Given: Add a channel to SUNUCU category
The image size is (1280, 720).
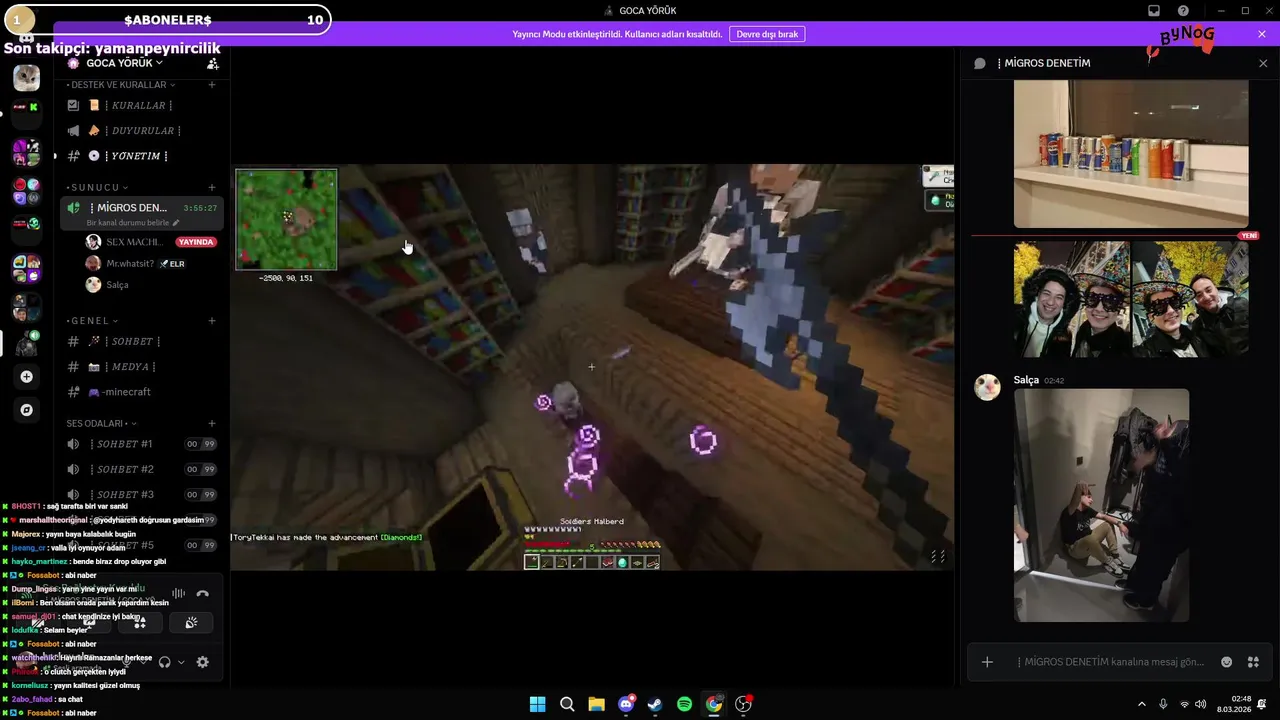Looking at the screenshot, I should point(212,187).
